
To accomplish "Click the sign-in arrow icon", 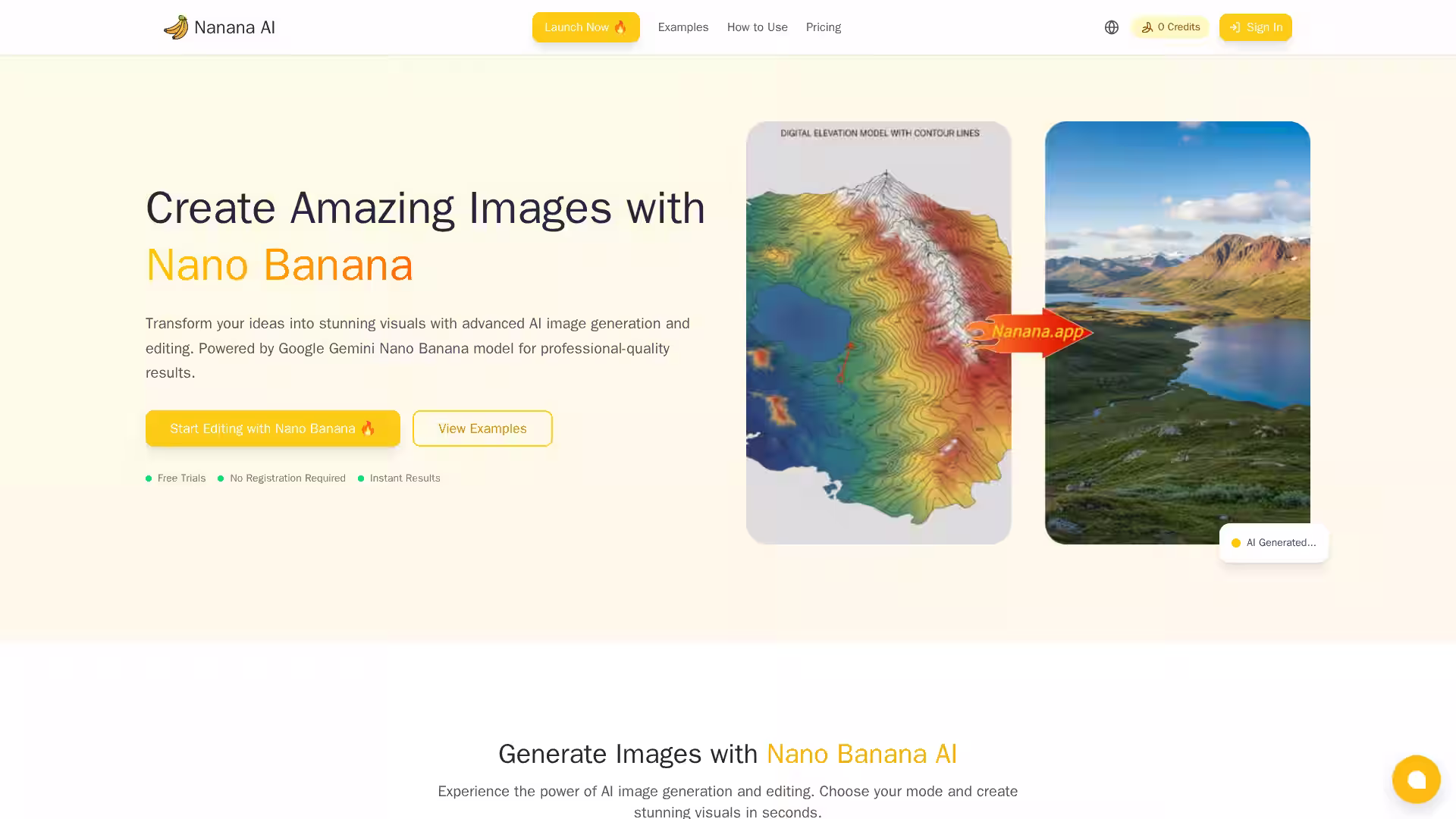I will point(1235,27).
